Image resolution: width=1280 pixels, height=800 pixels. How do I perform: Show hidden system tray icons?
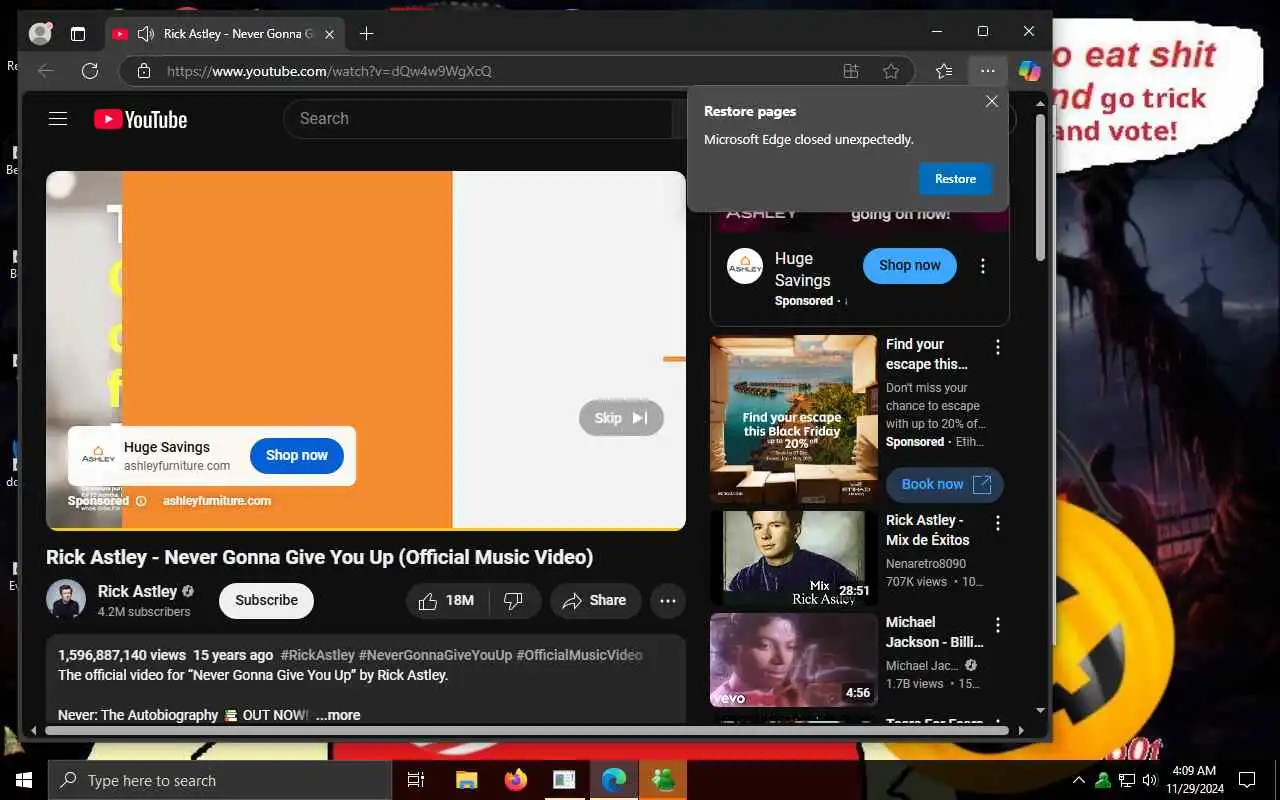(x=1078, y=780)
